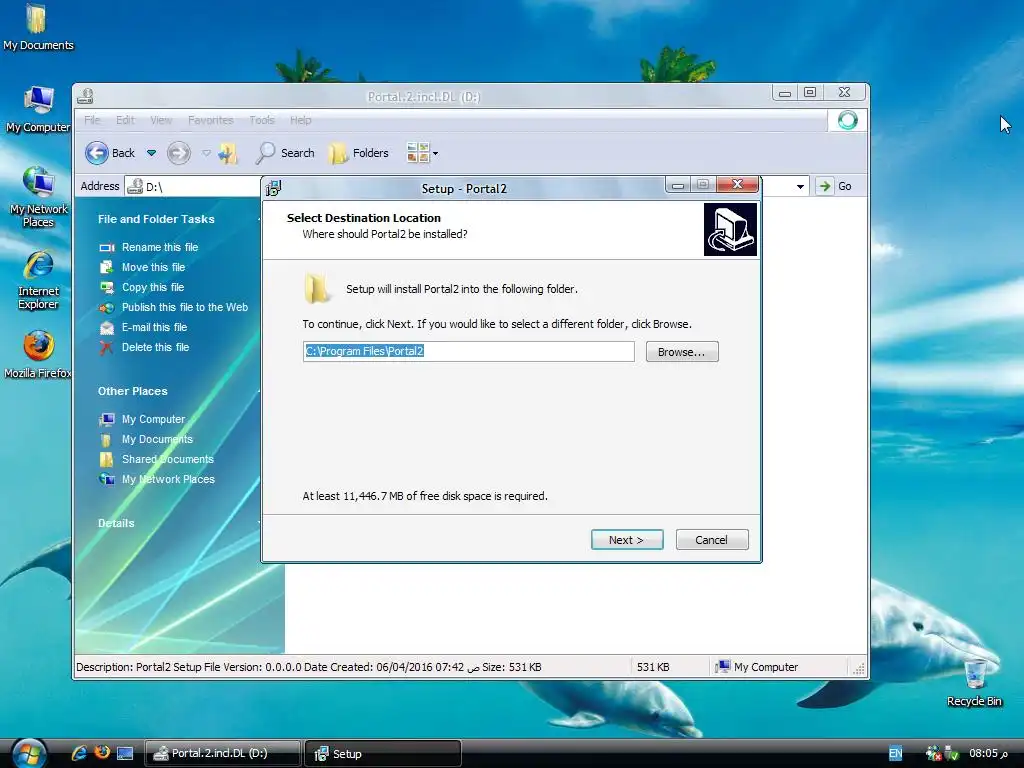Click Delete this file
The width and height of the screenshot is (1024, 768).
coord(155,347)
